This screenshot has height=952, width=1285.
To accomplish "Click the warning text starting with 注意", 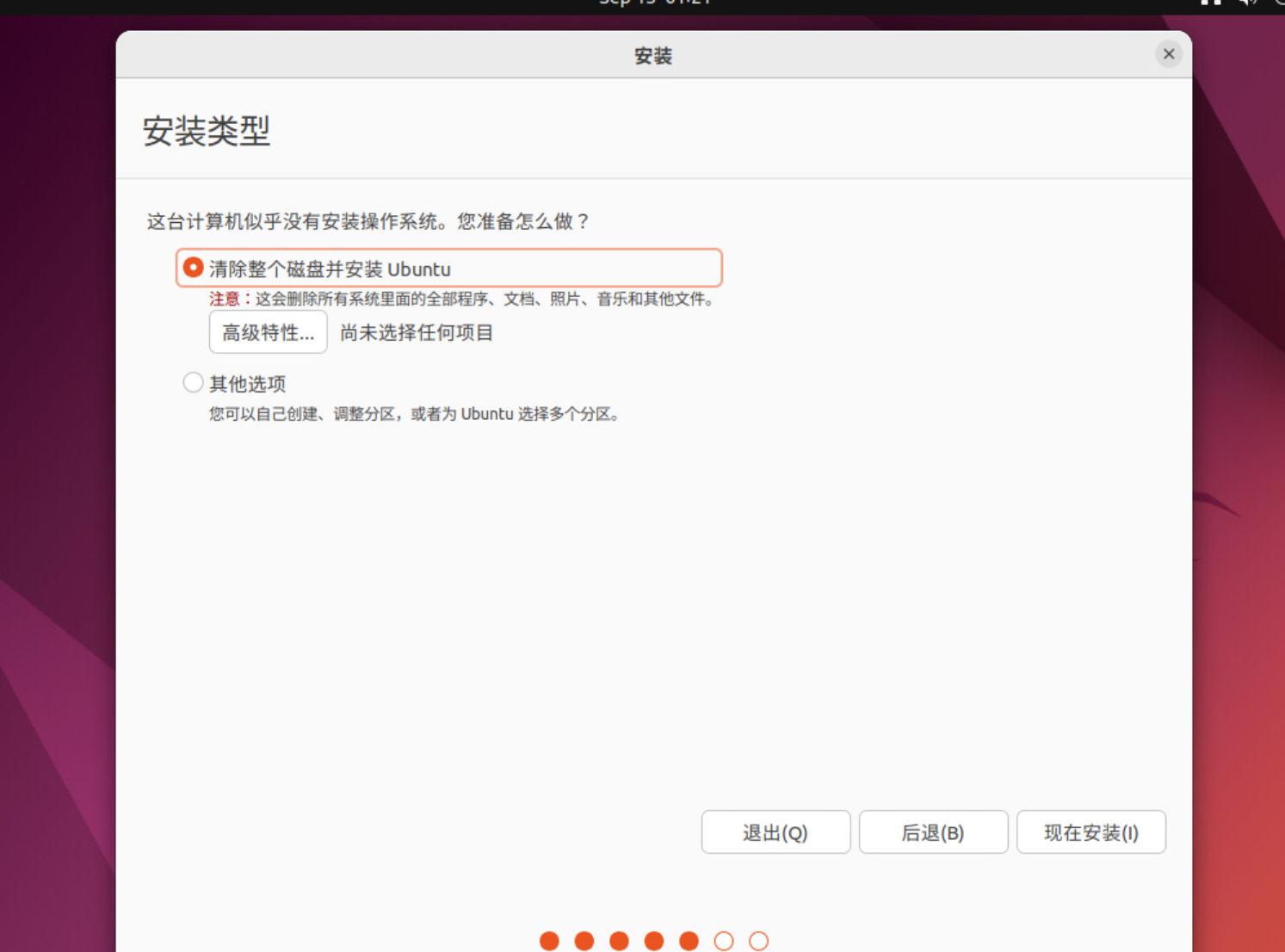I will [461, 299].
